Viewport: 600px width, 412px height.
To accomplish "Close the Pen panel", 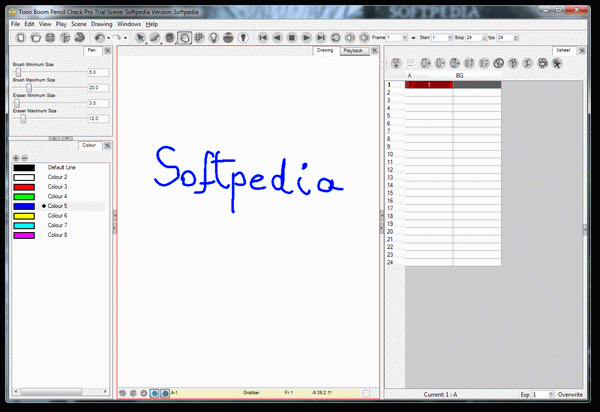I will point(108,50).
